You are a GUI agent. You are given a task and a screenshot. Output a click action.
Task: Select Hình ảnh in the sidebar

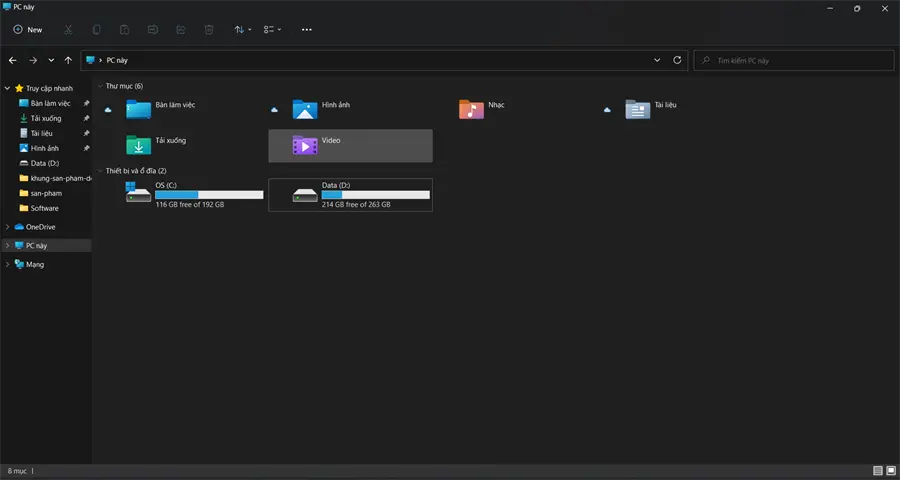[x=46, y=148]
